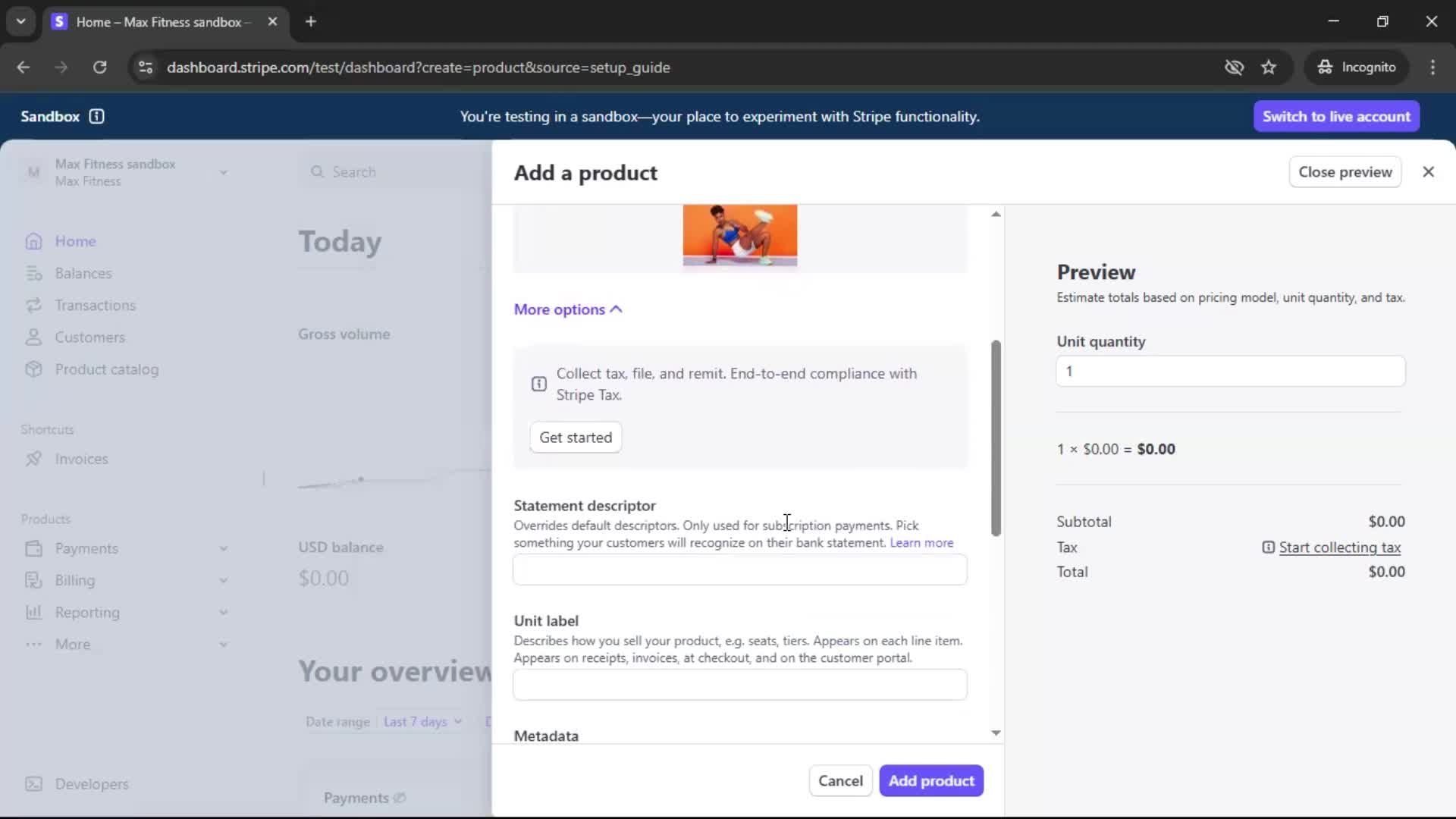Click the Sandbox info icon
The width and height of the screenshot is (1456, 819).
coord(96,116)
